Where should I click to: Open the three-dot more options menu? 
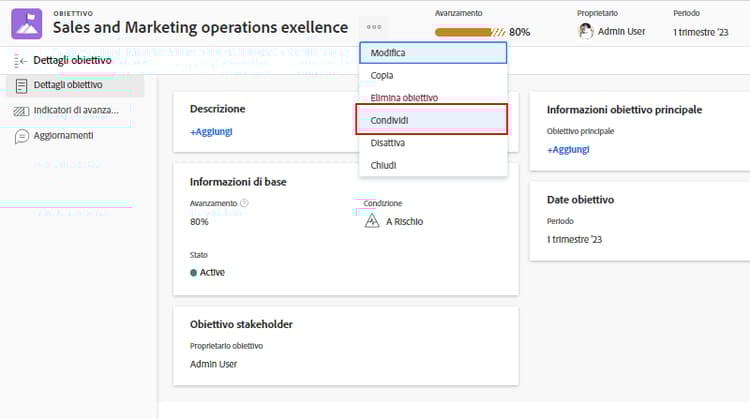point(374,27)
